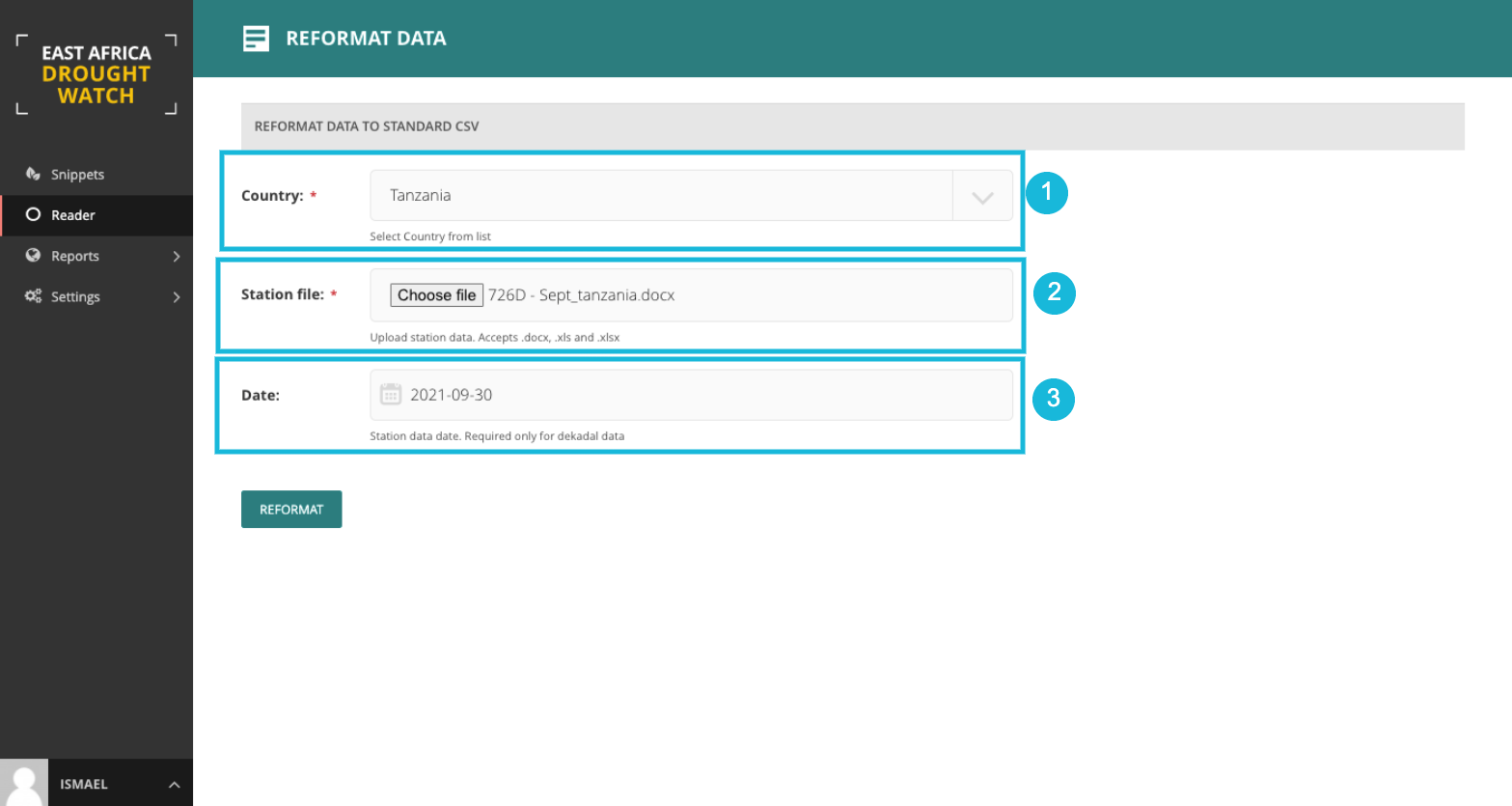
Task: Click the Settings gears icon in sidebar
Action: [33, 295]
